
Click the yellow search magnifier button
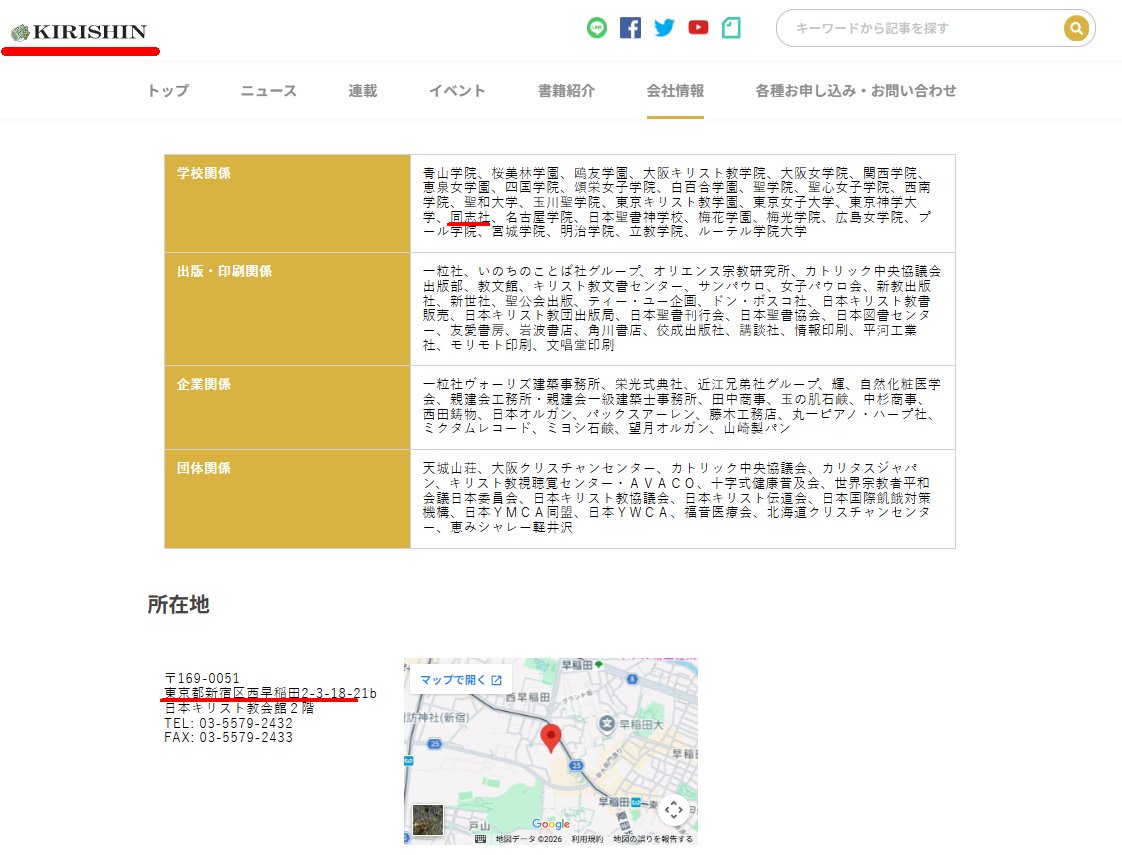point(1076,28)
